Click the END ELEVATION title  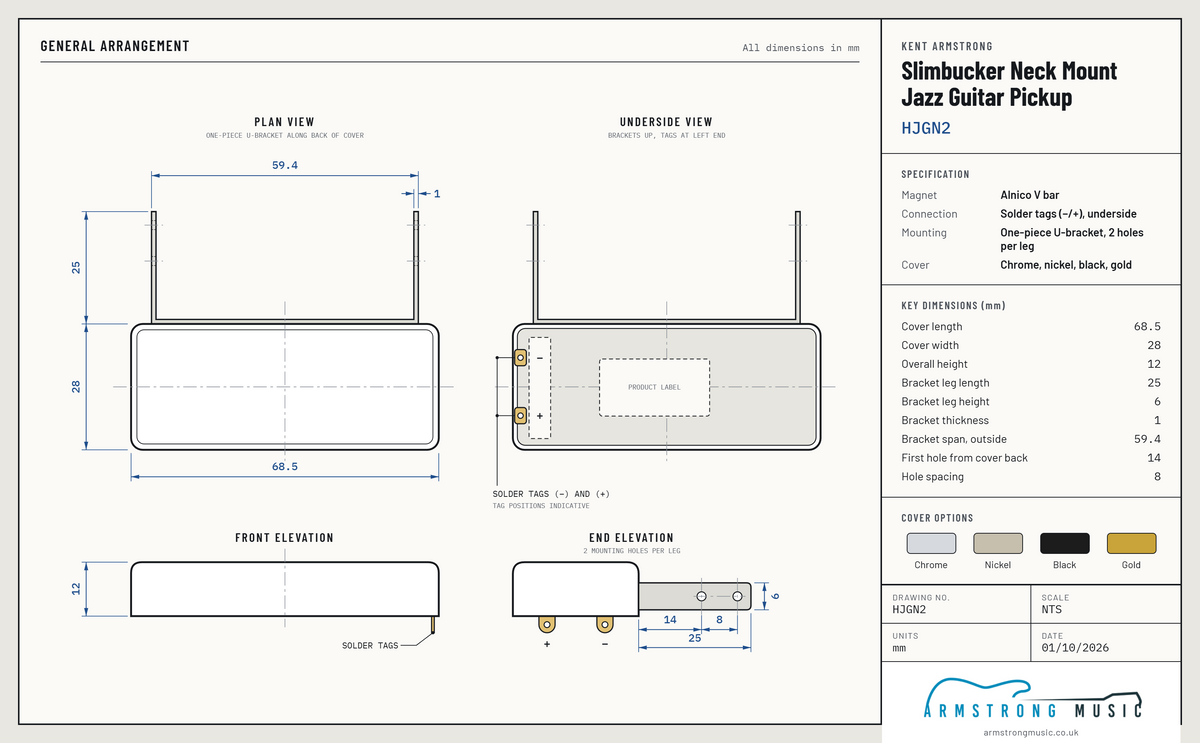click(x=632, y=538)
